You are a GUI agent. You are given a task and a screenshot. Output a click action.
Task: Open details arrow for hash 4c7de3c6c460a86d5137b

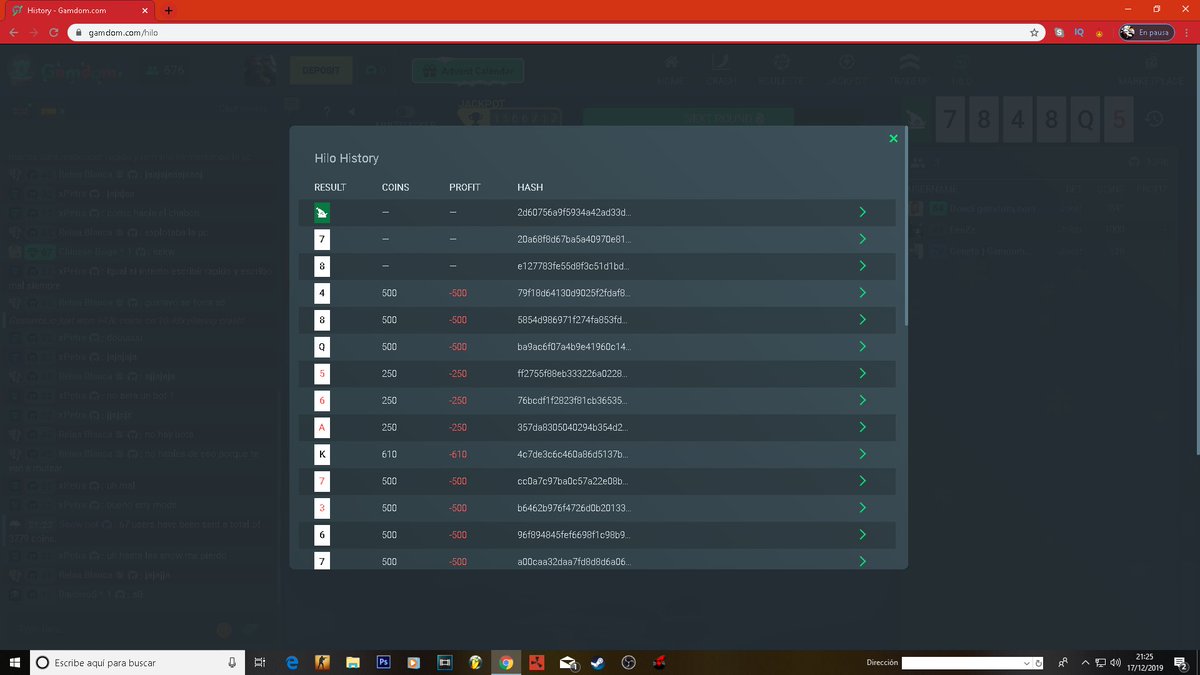pyautogui.click(x=862, y=454)
